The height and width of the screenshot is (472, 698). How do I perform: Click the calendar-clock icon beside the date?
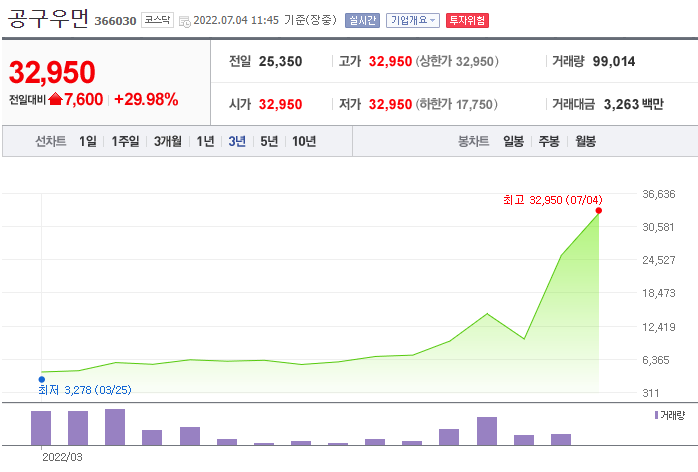(x=184, y=21)
